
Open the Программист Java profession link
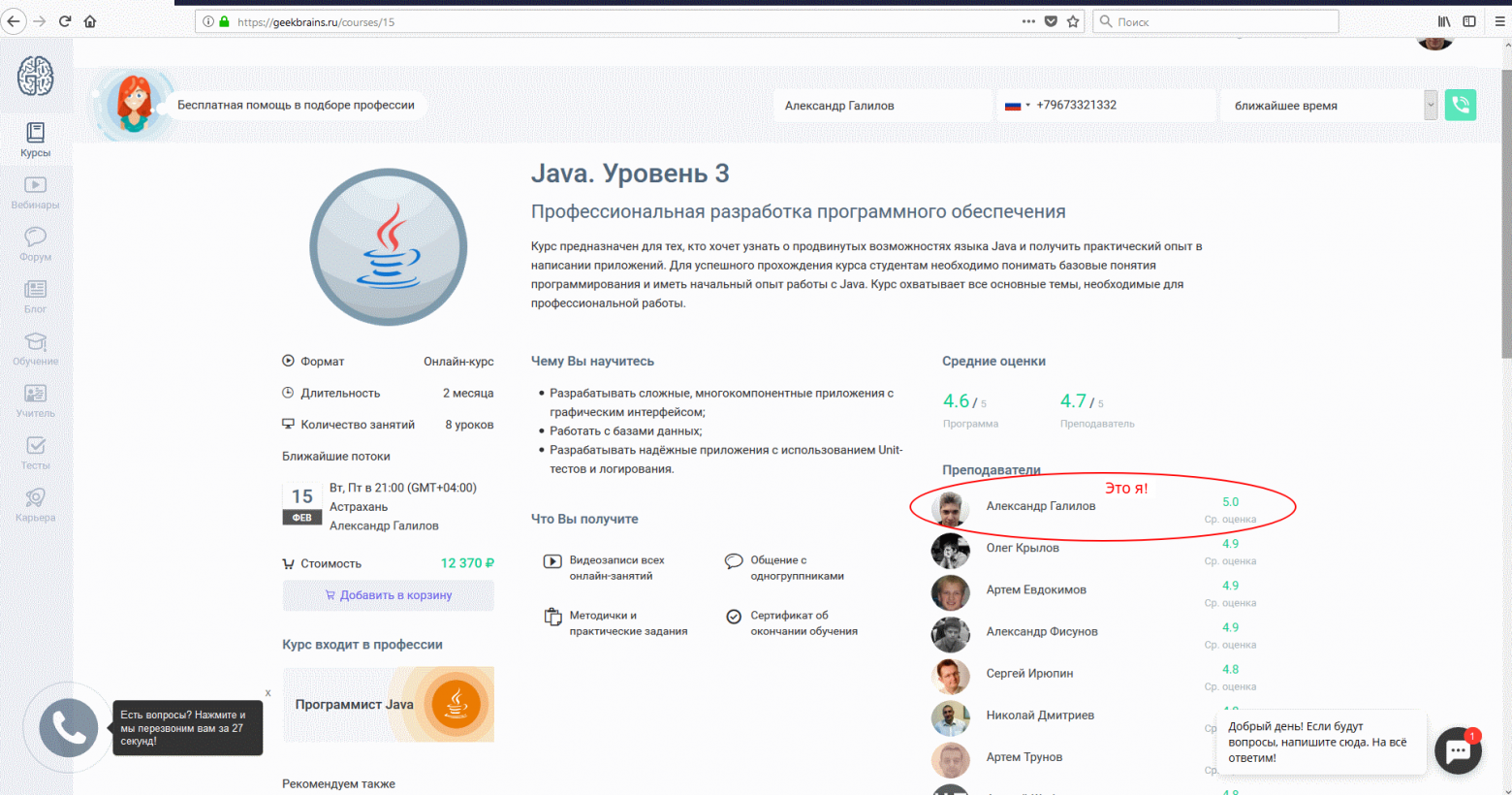point(388,704)
